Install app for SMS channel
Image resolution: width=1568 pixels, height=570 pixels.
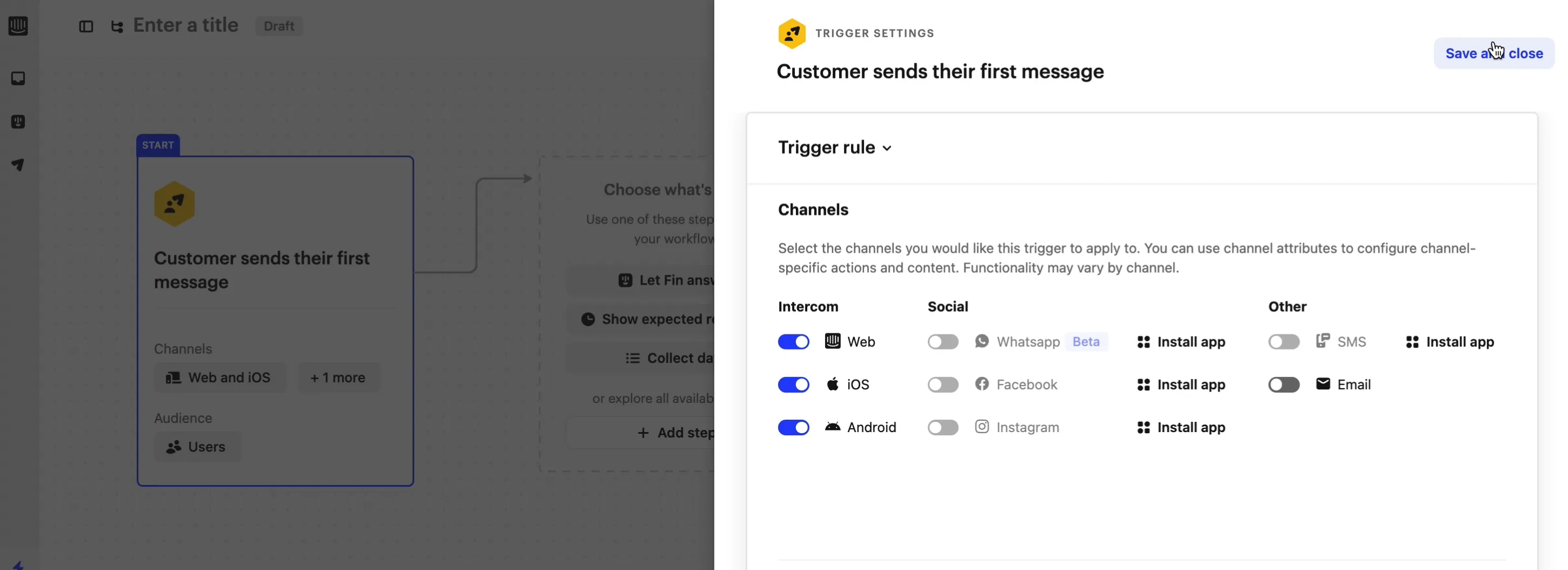[x=1450, y=342]
